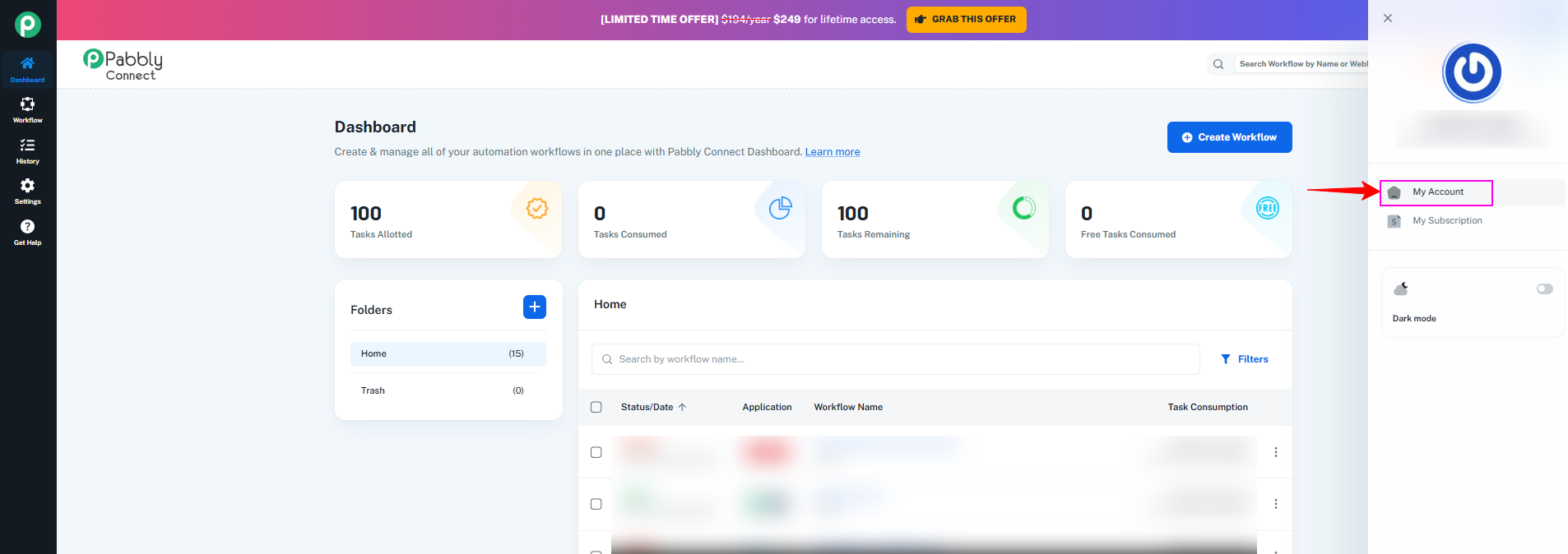Click the Dark mode moon icon

click(x=1401, y=289)
